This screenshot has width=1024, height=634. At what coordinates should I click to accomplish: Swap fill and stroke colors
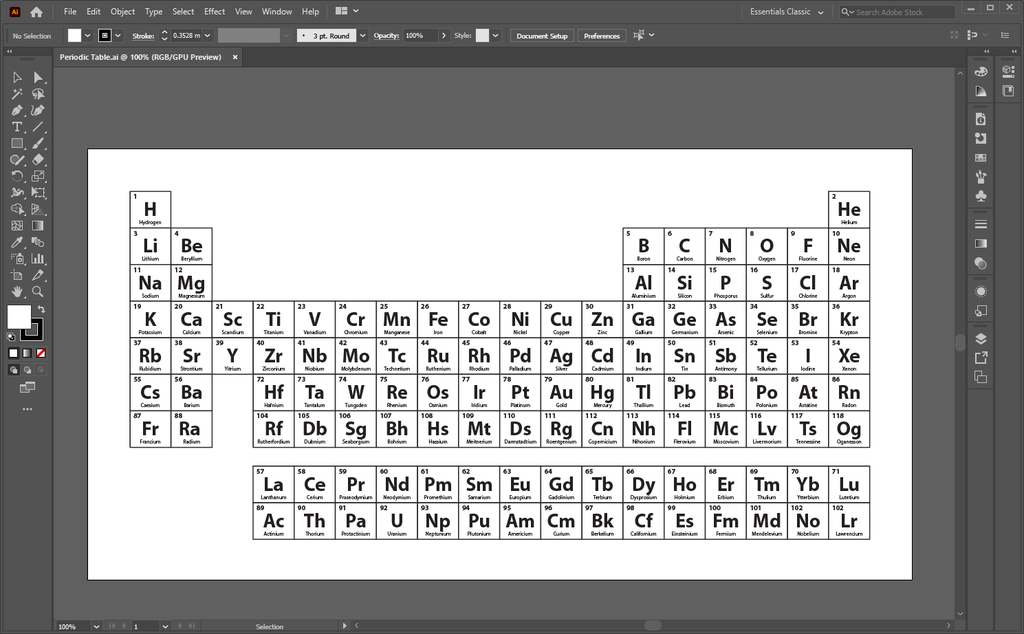(40, 309)
